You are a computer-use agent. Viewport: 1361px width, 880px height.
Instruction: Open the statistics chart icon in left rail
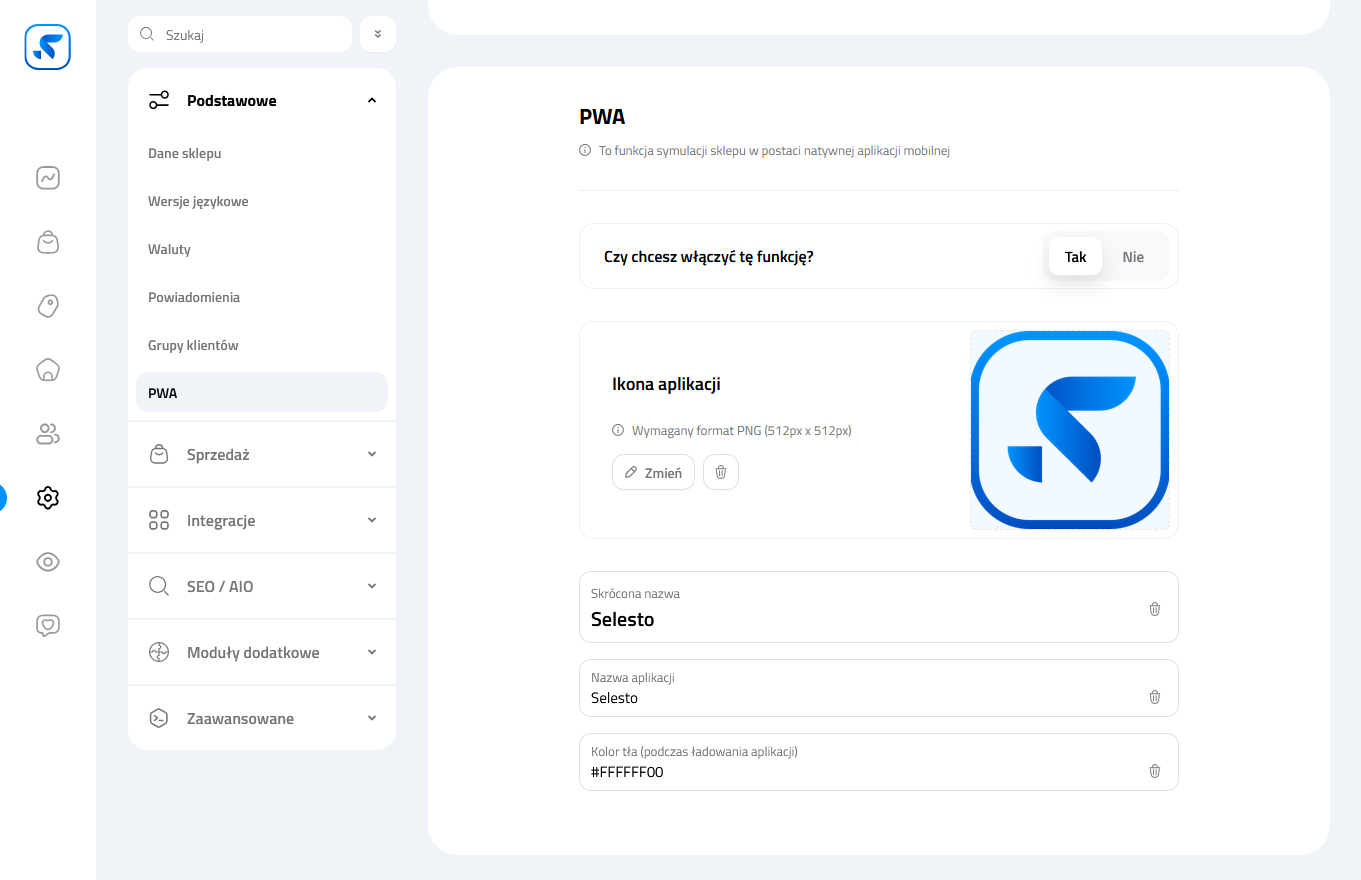coord(48,178)
